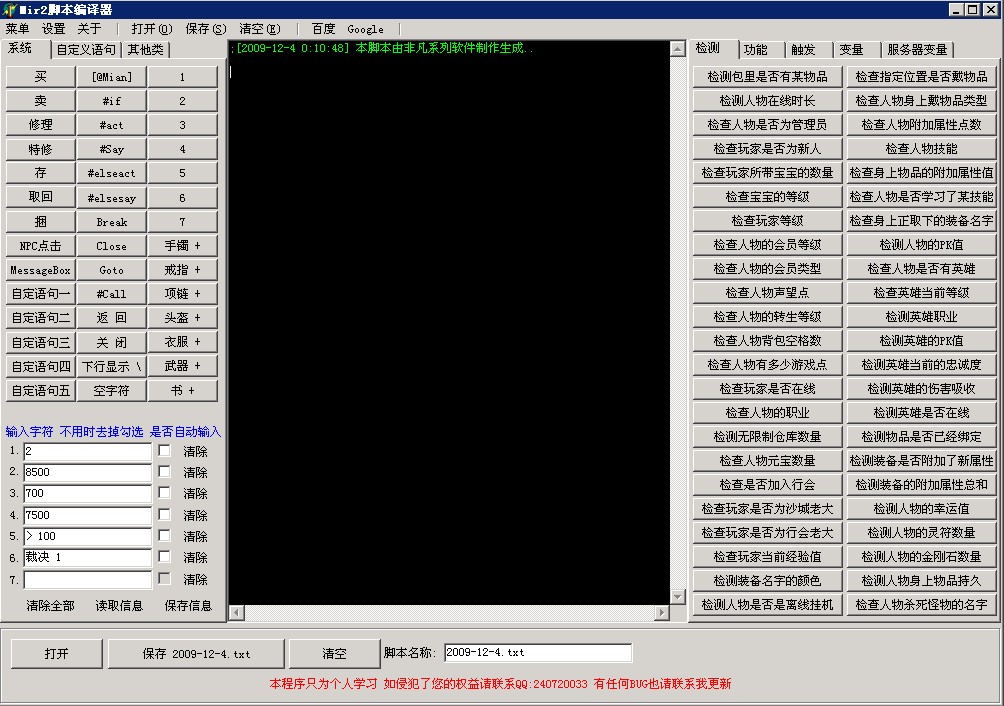The image size is (1004, 706).
Task: Insert the [@Mian] script label button
Action: pyautogui.click(x=111, y=77)
